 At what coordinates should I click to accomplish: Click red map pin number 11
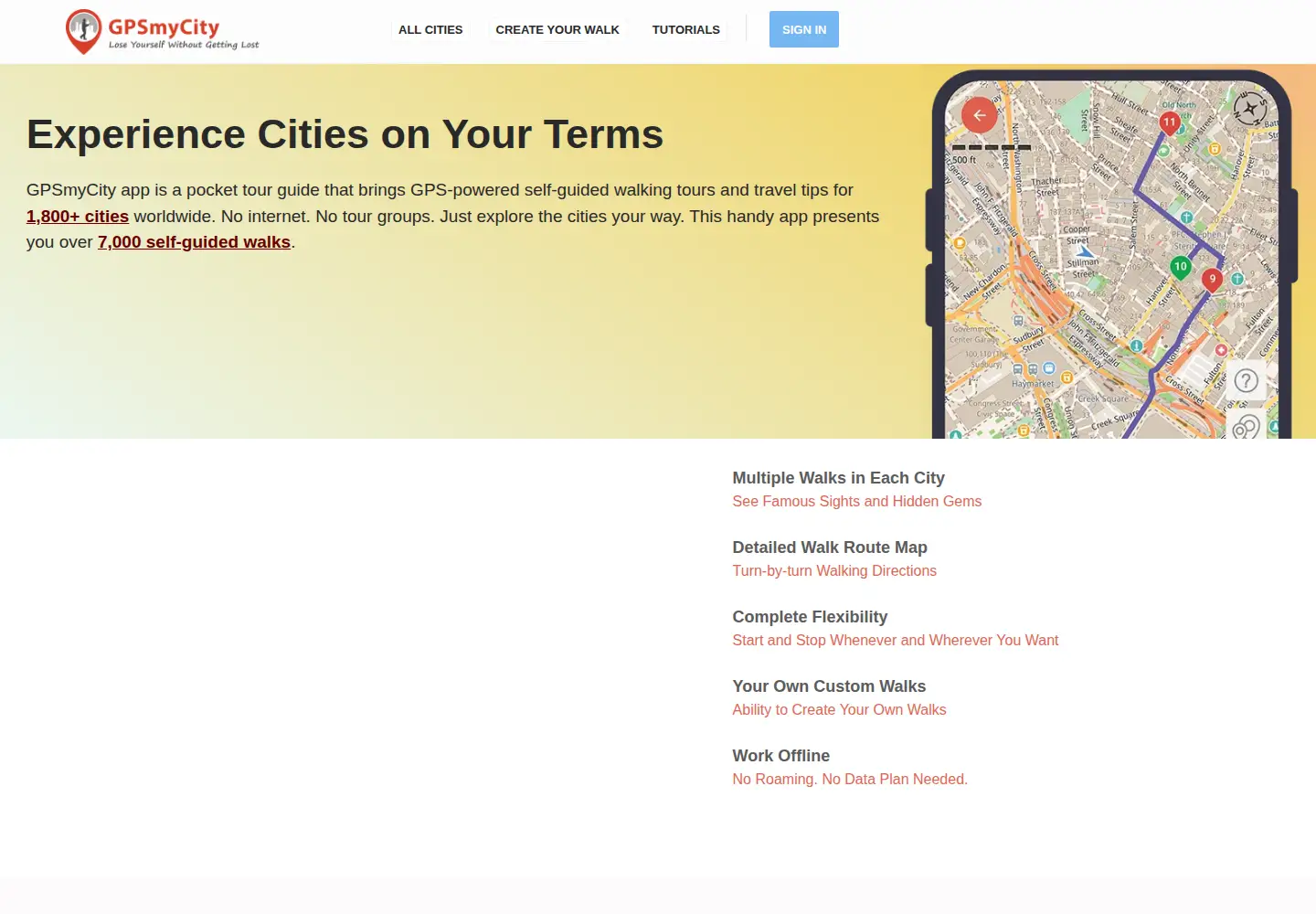tap(1170, 124)
